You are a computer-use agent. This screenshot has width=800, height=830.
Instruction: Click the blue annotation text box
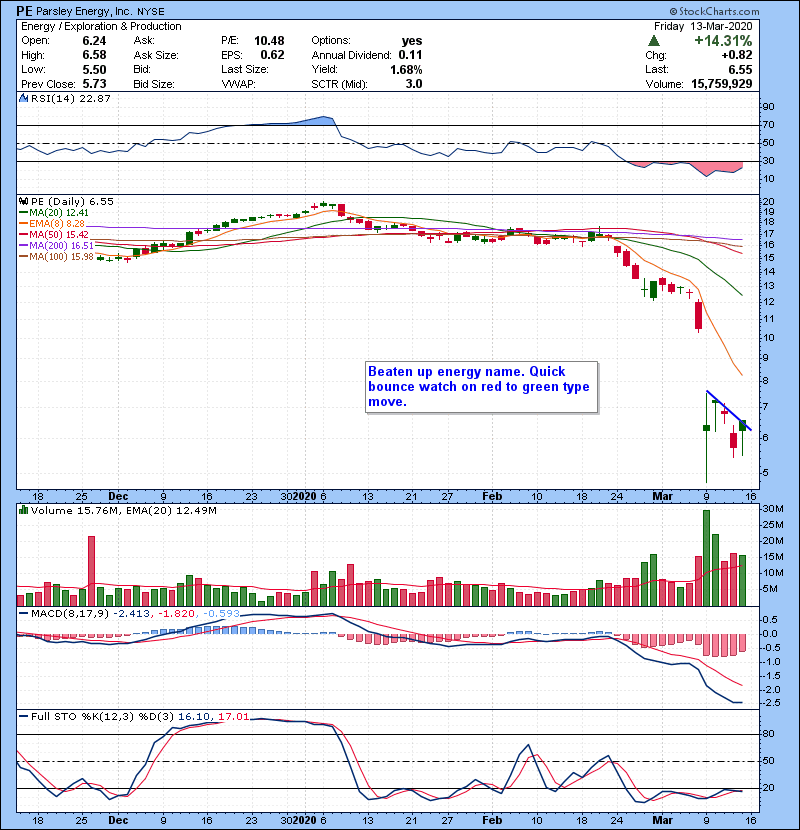pyautogui.click(x=481, y=387)
